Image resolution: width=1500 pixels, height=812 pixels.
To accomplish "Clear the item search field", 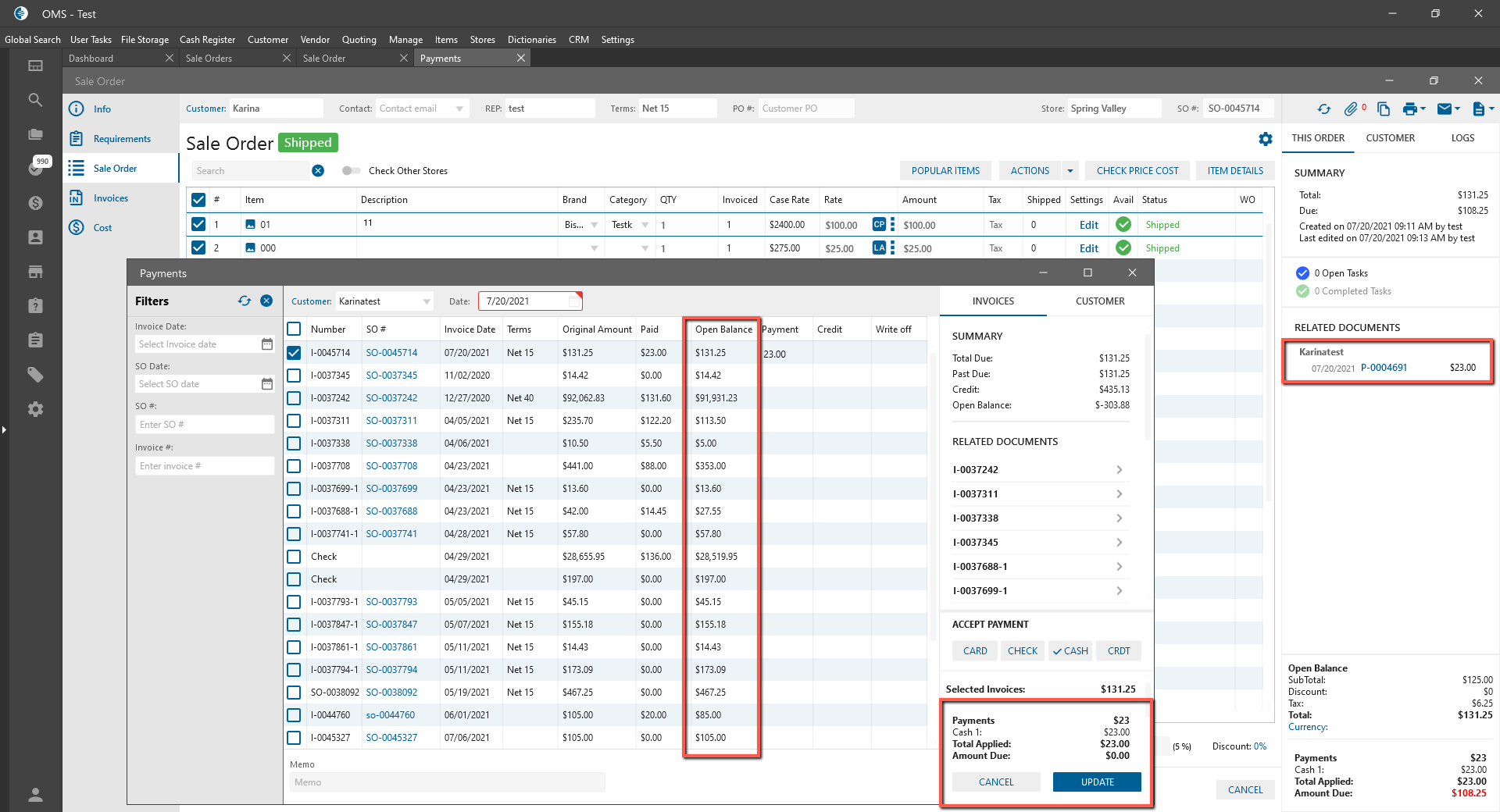I will (318, 171).
